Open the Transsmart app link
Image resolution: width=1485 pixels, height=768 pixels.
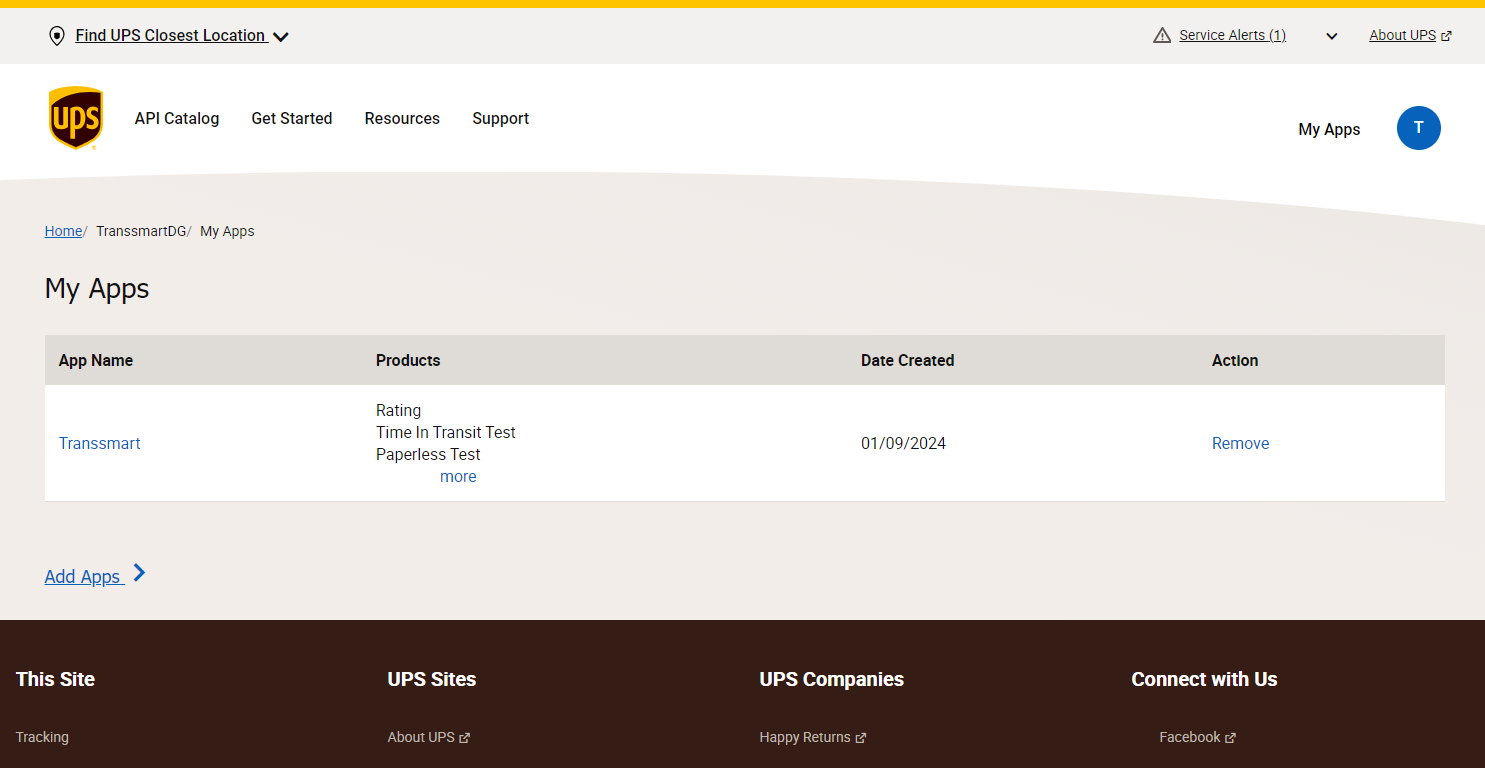100,443
